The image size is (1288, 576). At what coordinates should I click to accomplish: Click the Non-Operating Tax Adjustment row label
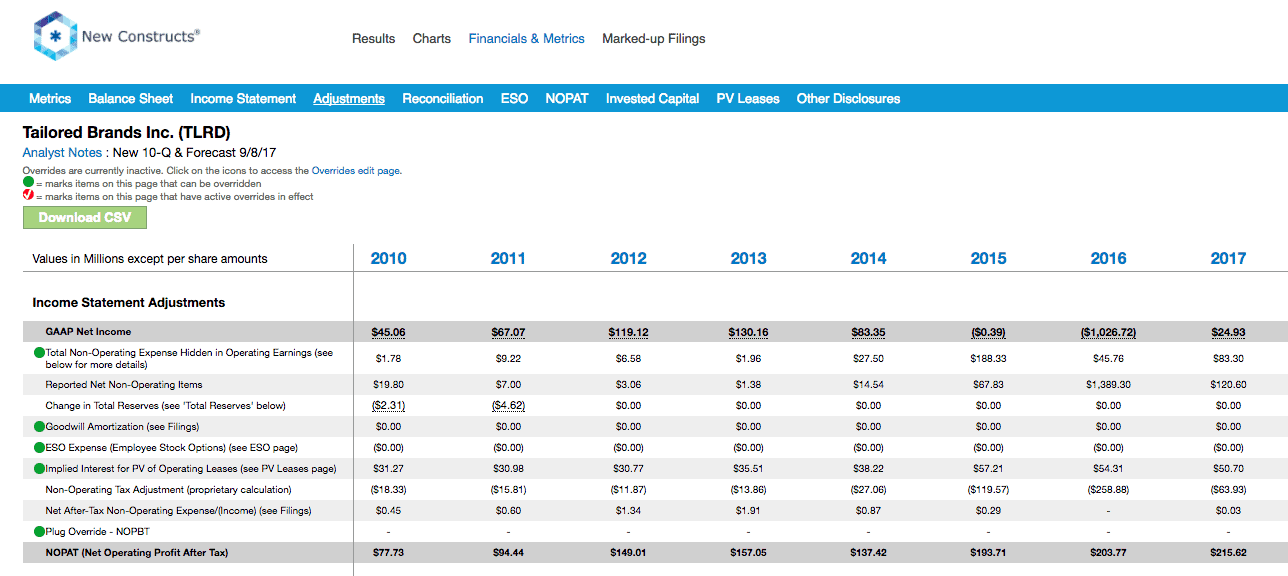point(169,490)
